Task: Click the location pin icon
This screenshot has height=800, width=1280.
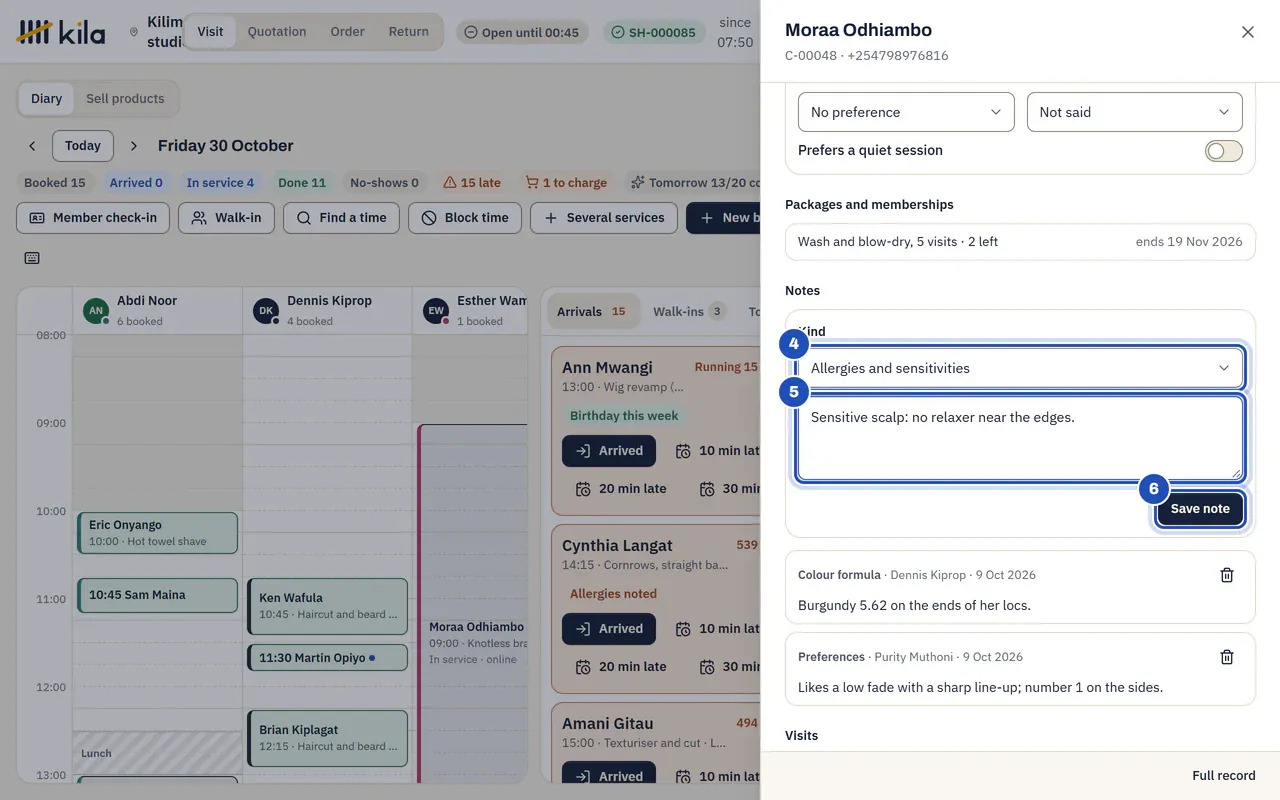Action: tap(134, 32)
